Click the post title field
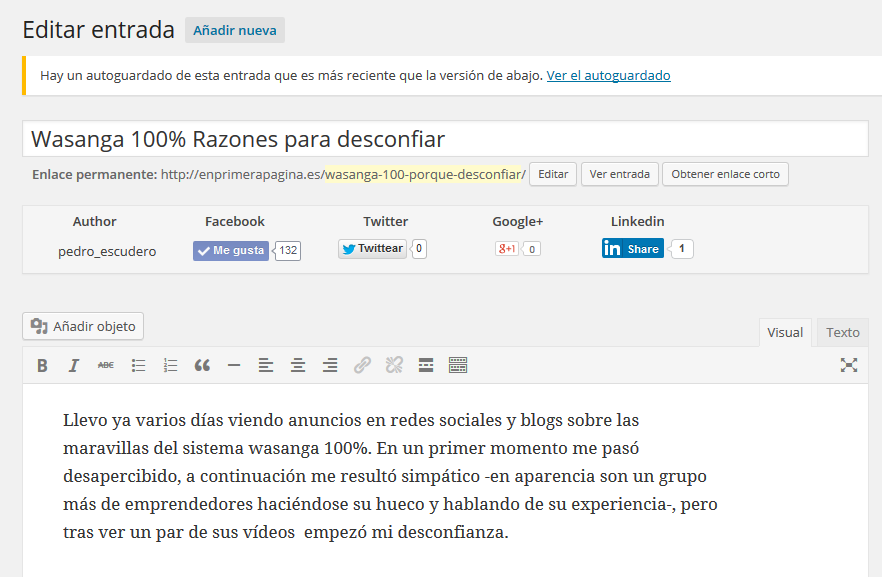This screenshot has height=577, width=882. point(446,139)
